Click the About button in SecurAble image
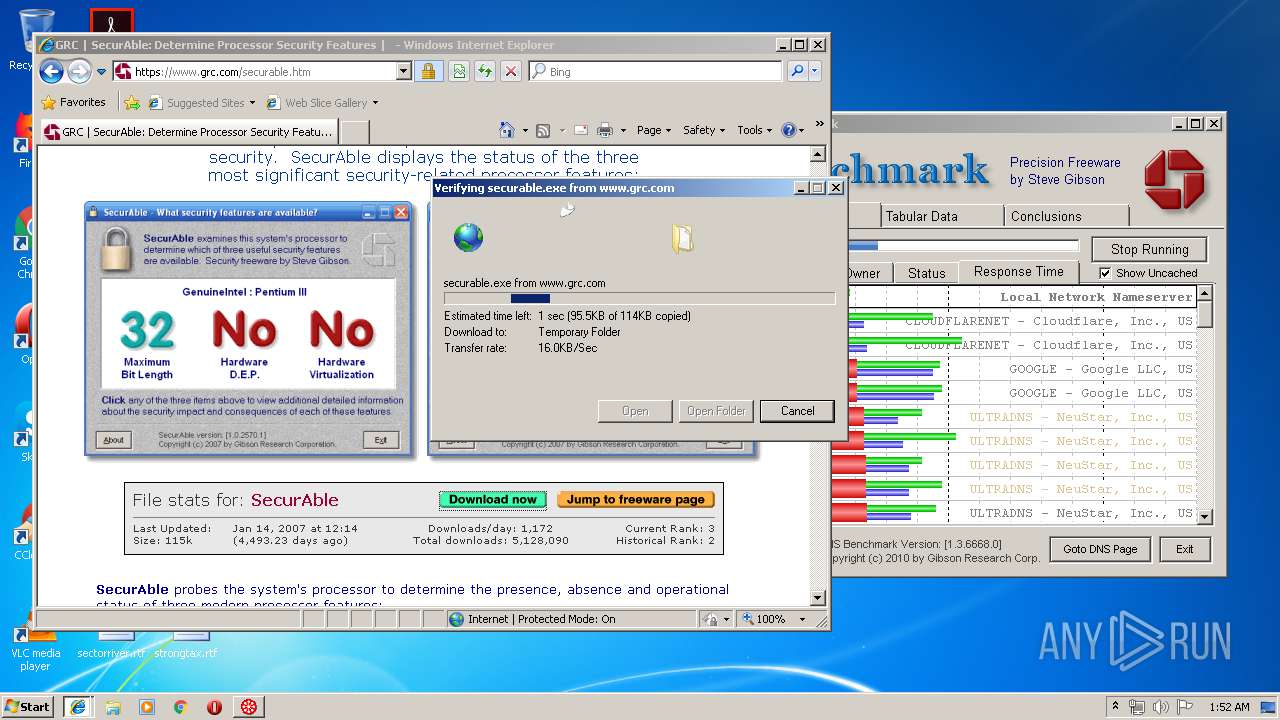Screen dimensions: 1280x720 pyautogui.click(x=114, y=440)
